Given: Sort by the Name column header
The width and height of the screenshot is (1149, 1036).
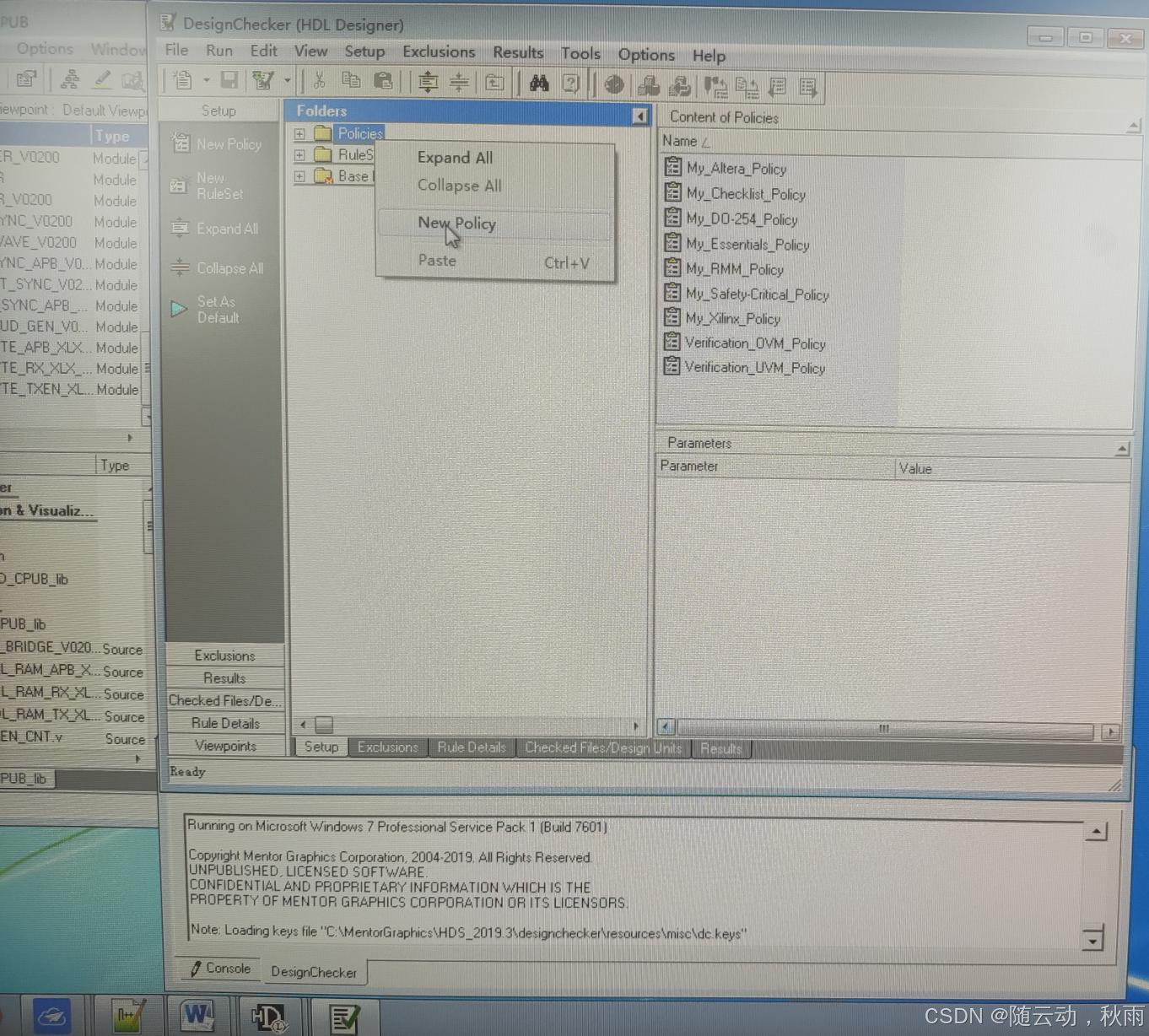Looking at the screenshot, I should [680, 141].
